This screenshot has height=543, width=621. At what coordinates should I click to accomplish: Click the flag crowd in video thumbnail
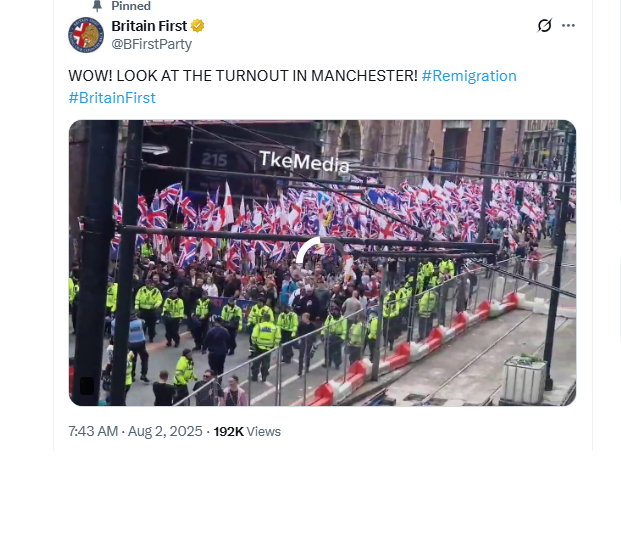coord(337,216)
